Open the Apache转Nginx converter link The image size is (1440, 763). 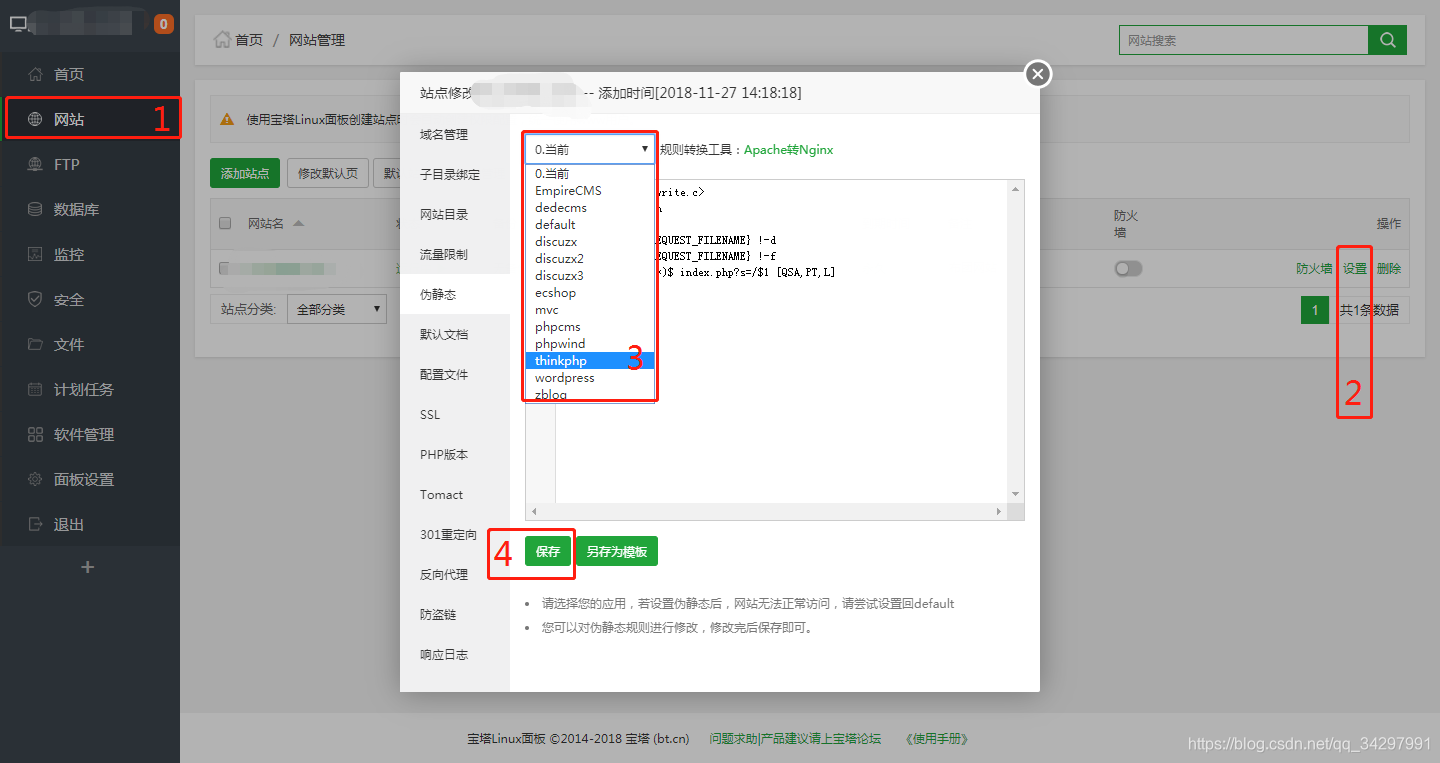coord(788,149)
